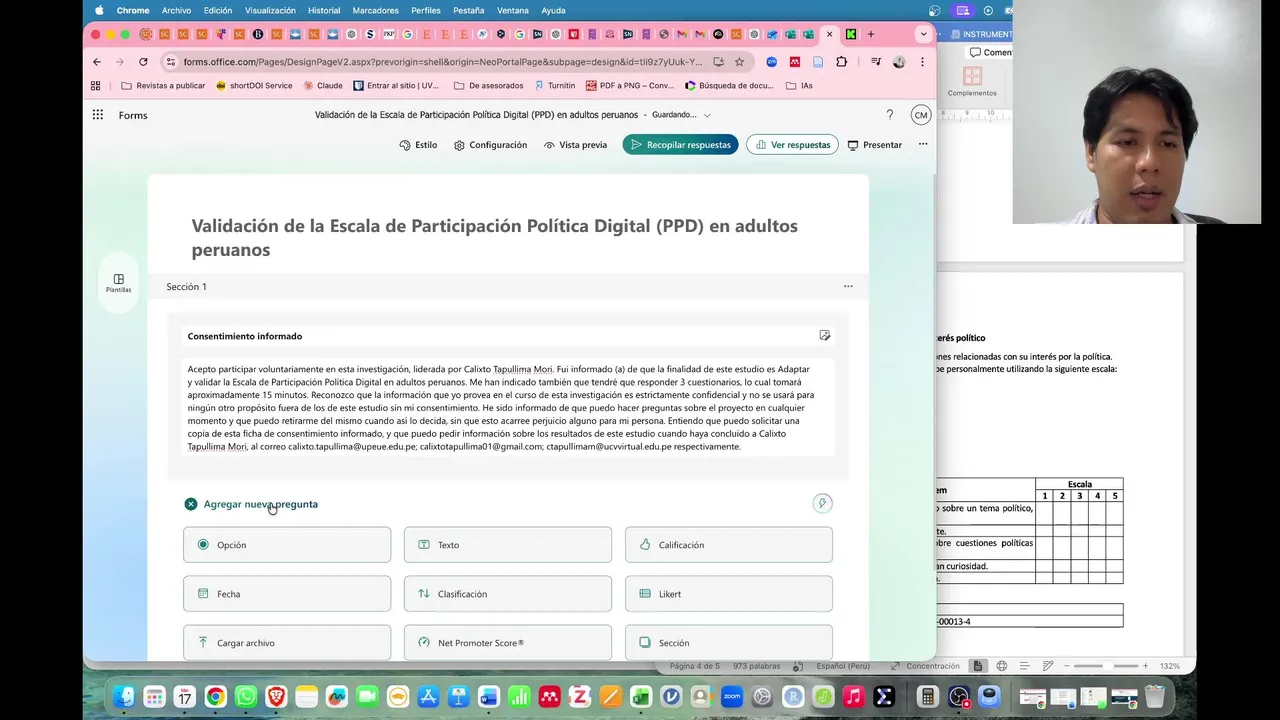The width and height of the screenshot is (1280, 720).
Task: Open Visualización menu in menu bar
Action: (270, 10)
